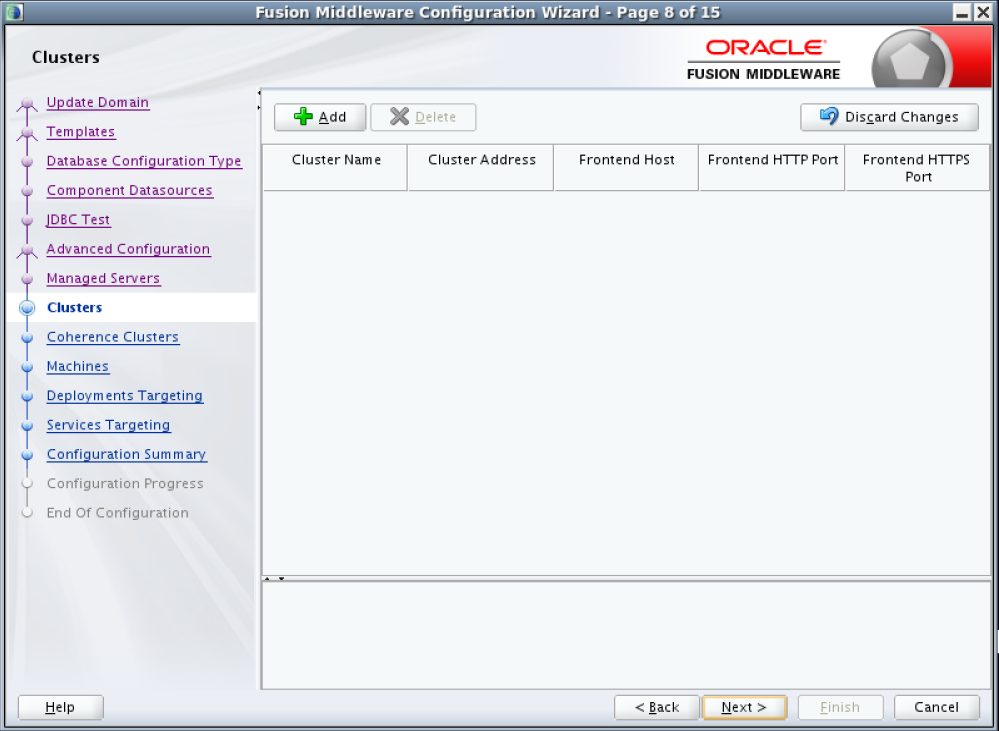Image resolution: width=999 pixels, height=731 pixels.
Task: Collapse message pane with down arrow
Action: tap(281, 579)
